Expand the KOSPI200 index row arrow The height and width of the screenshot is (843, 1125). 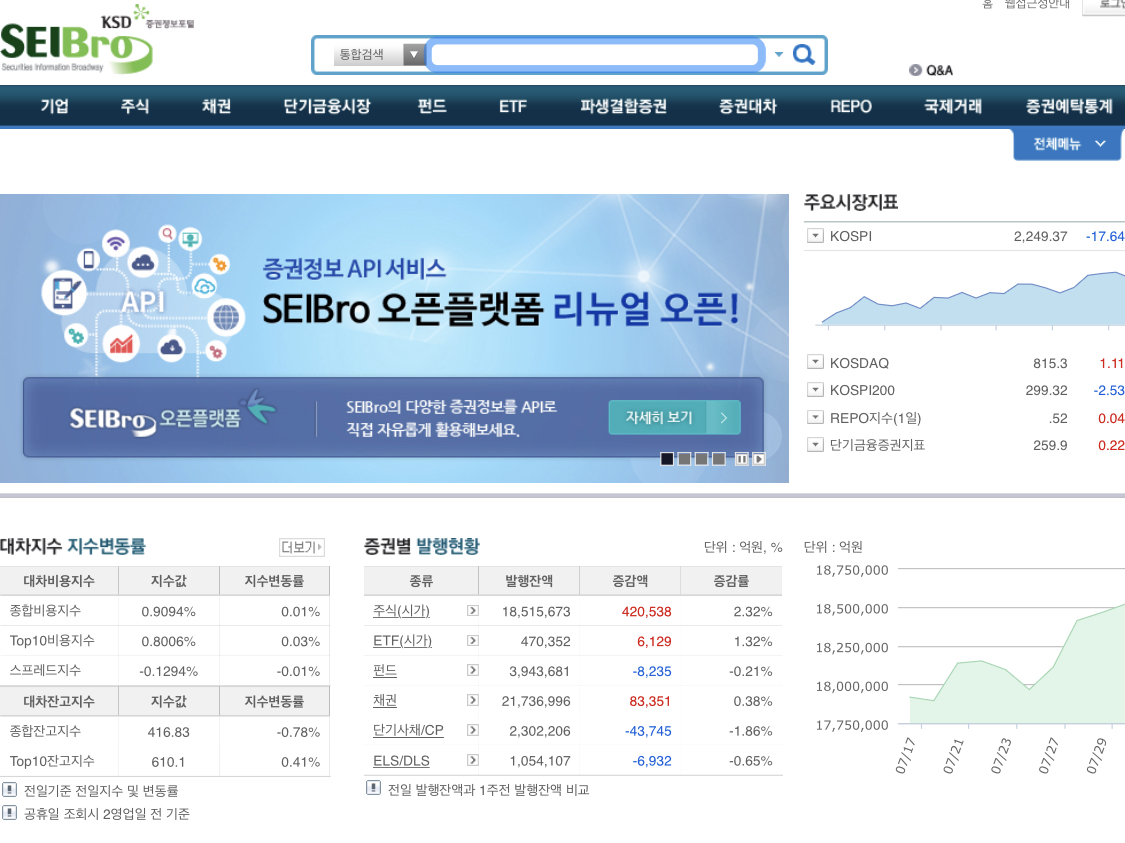click(815, 390)
